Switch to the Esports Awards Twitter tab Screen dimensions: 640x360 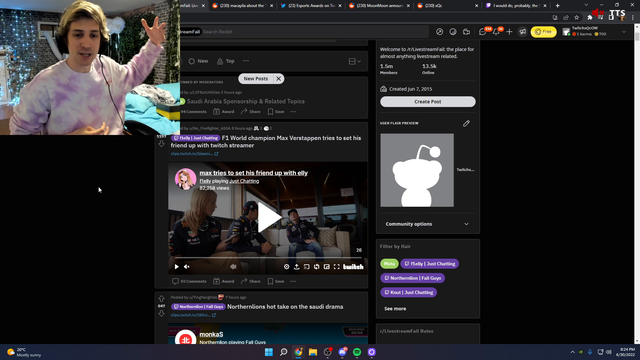tap(310, 6)
